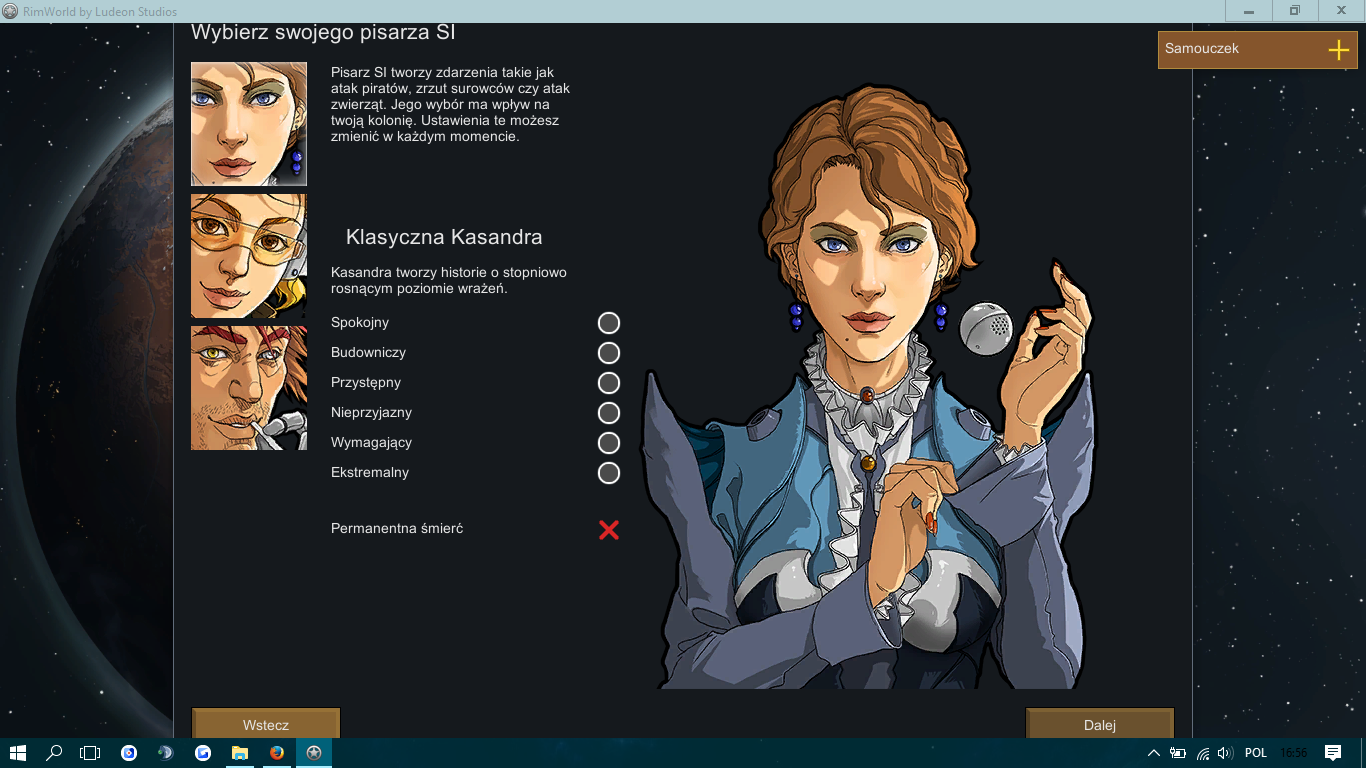Click the 'Permanentna śmierć' label

tap(397, 528)
